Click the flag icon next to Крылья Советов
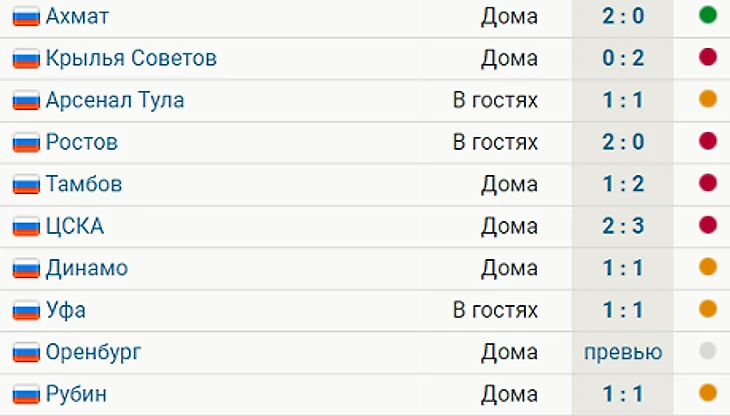The image size is (730, 416). 26,59
